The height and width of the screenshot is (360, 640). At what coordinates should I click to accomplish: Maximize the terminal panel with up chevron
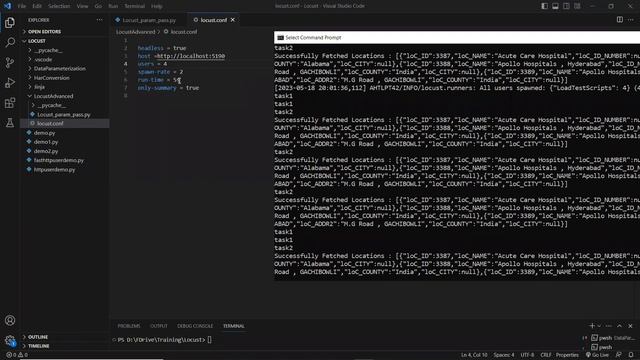click(620, 326)
